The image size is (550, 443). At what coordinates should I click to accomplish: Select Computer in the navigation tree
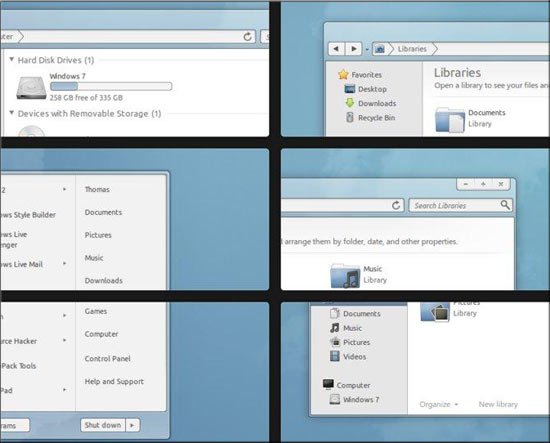pyautogui.click(x=353, y=385)
